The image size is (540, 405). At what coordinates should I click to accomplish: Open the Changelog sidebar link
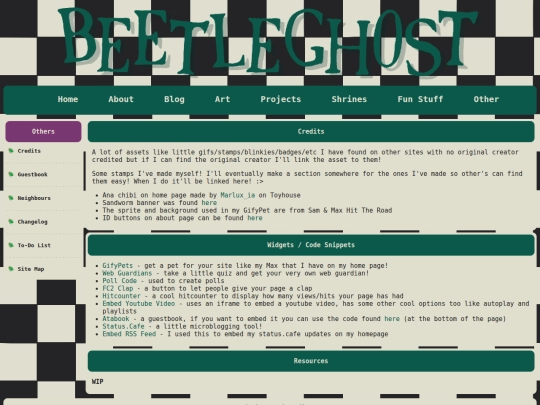[32, 222]
